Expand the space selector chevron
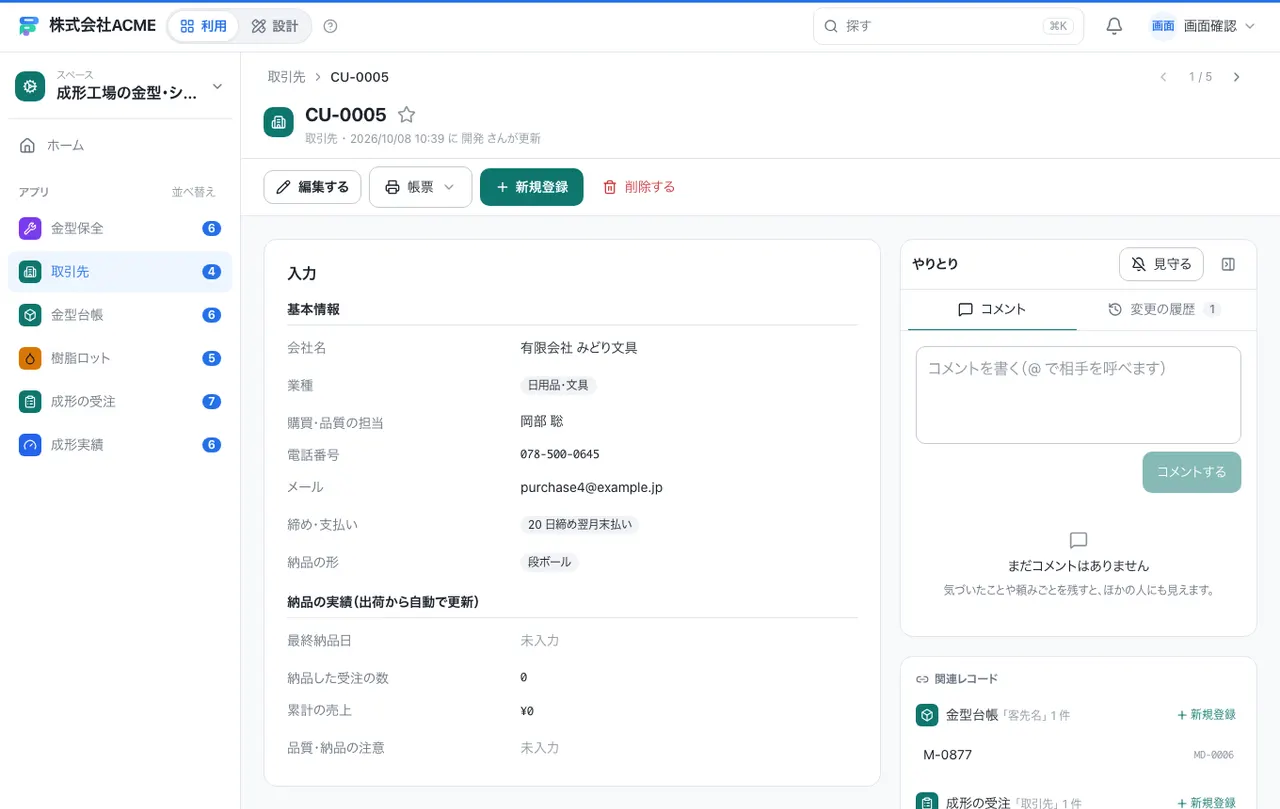The width and height of the screenshot is (1280, 809). click(218, 87)
